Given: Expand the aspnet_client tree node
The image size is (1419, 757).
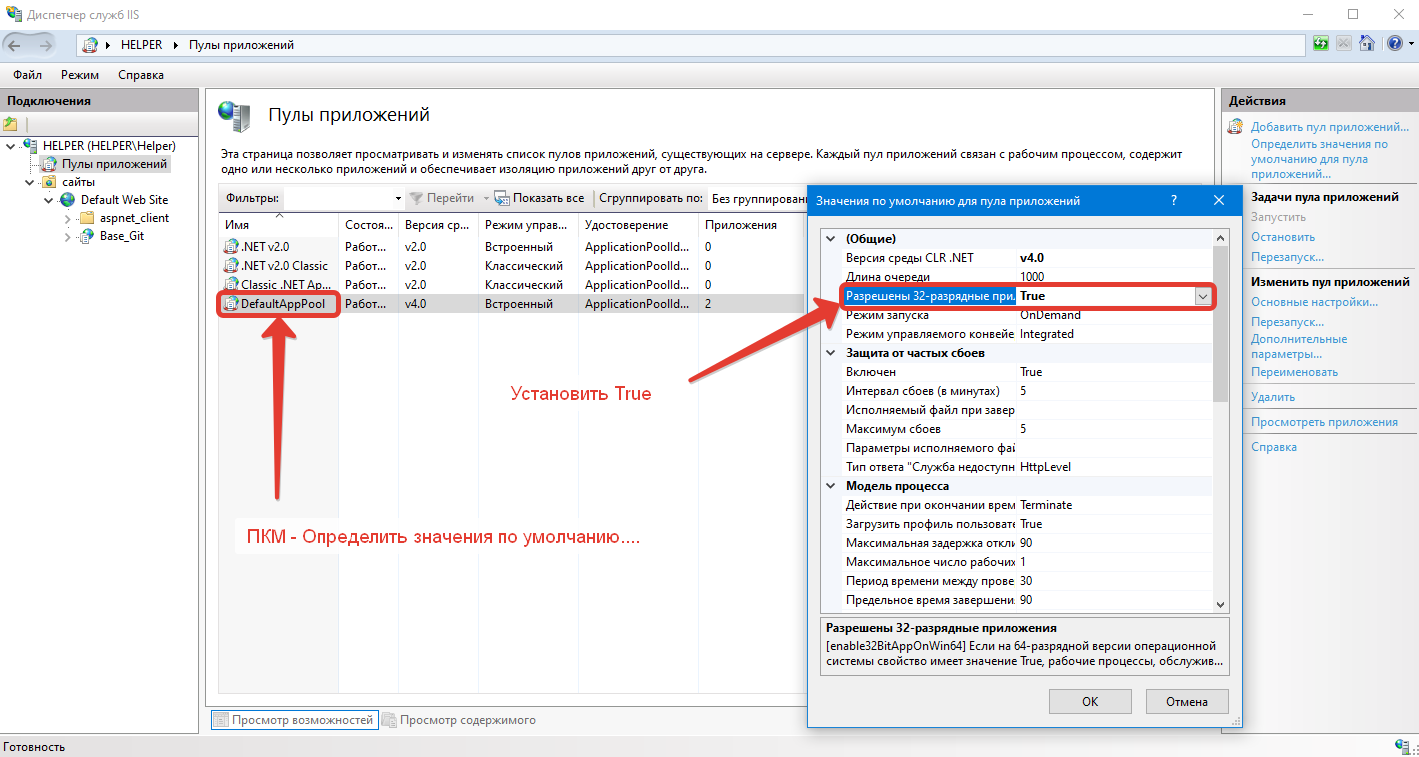Looking at the screenshot, I should click(x=67, y=218).
